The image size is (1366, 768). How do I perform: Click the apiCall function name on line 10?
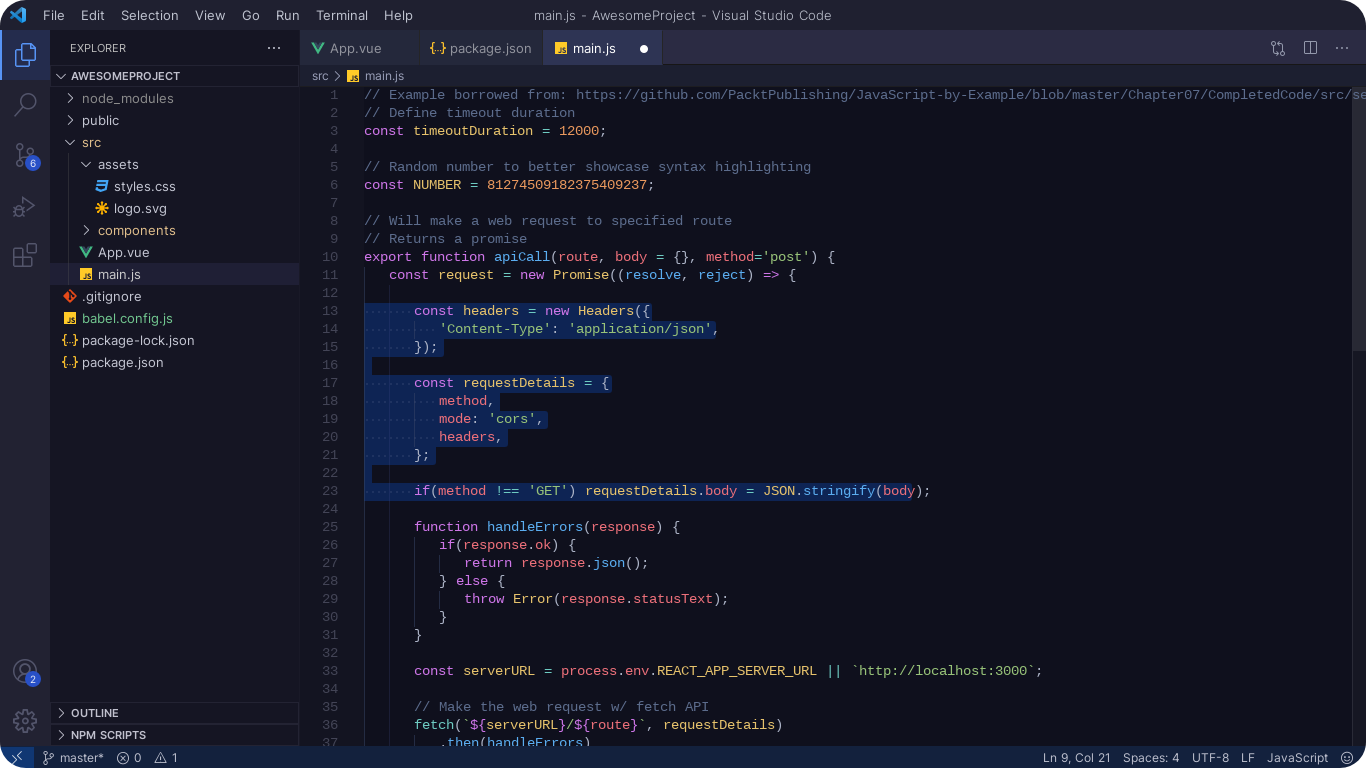[x=523, y=257]
